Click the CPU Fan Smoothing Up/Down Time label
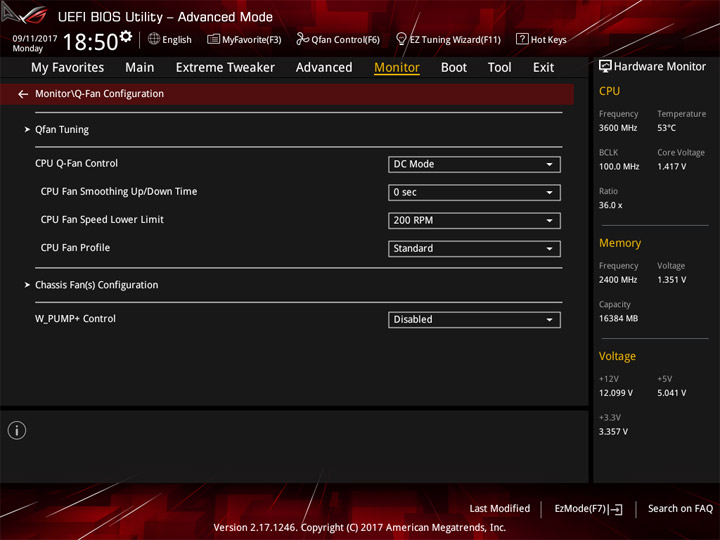Screen dimensions: 720x540 (x=119, y=191)
